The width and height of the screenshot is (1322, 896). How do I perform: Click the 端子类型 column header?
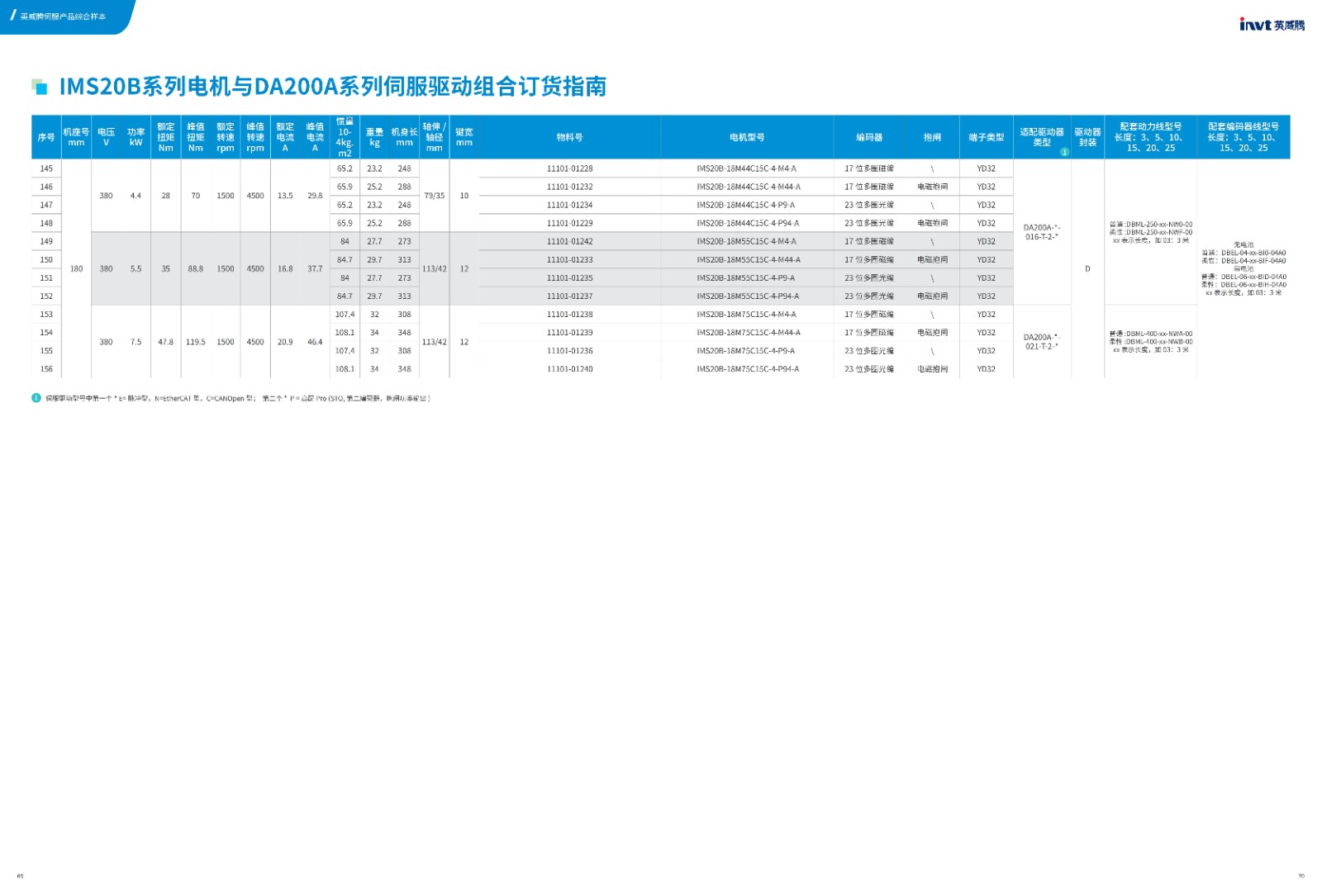(987, 137)
